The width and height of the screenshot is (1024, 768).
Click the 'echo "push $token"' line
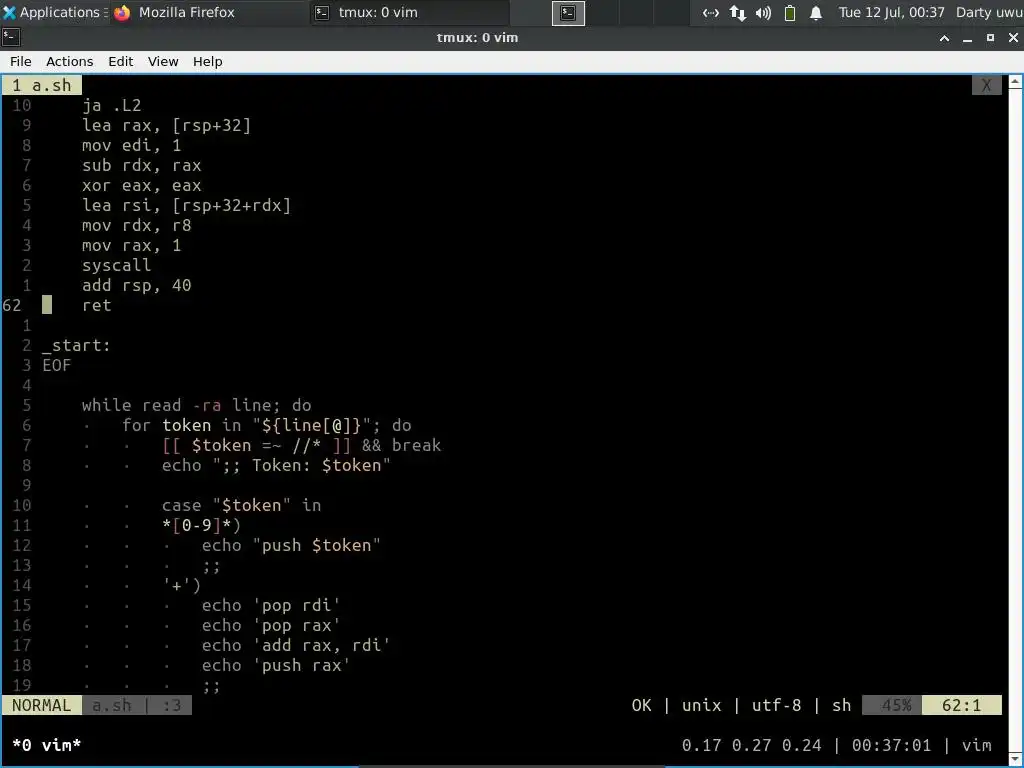click(291, 545)
